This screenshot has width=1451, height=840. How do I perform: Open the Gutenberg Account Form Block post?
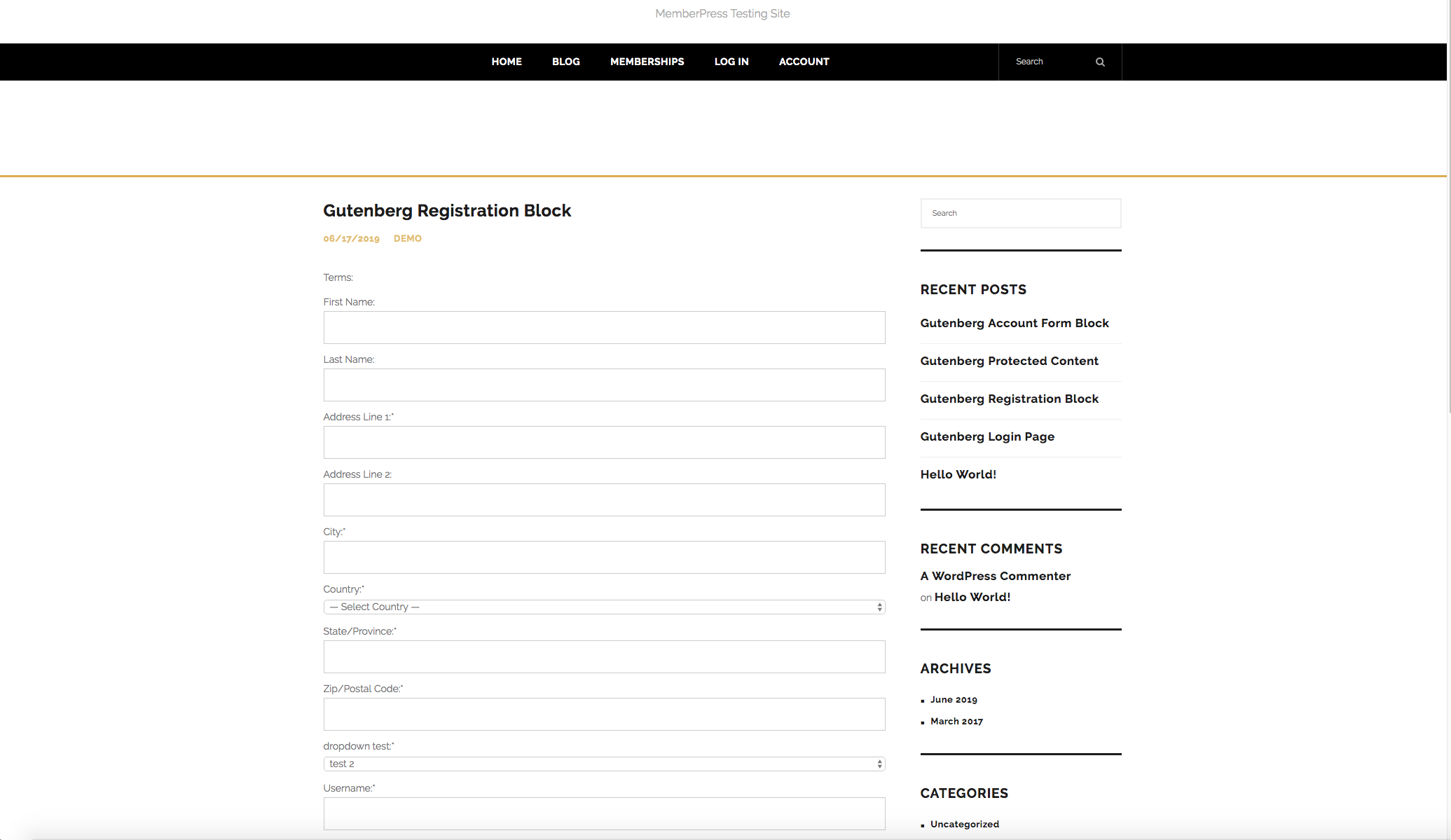pyautogui.click(x=1014, y=323)
